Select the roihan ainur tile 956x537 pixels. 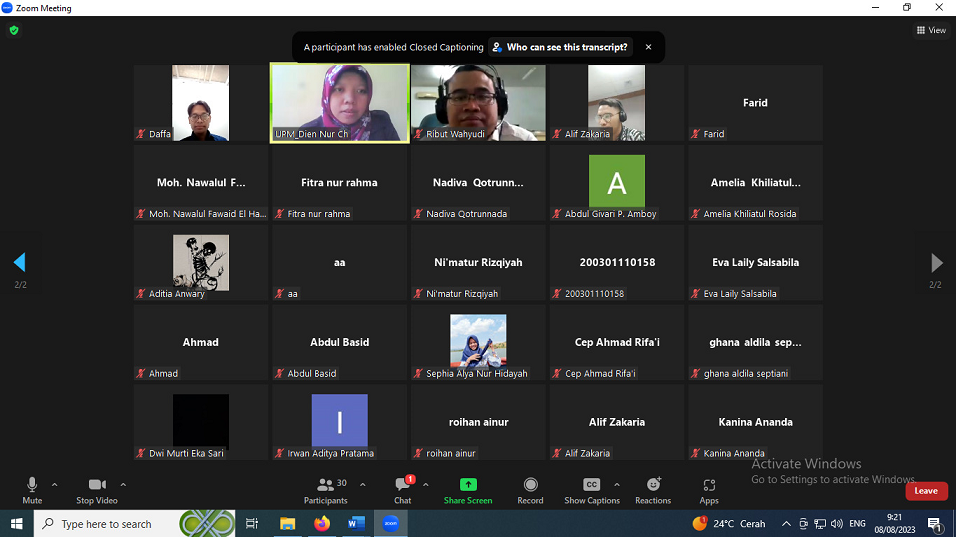click(x=478, y=422)
